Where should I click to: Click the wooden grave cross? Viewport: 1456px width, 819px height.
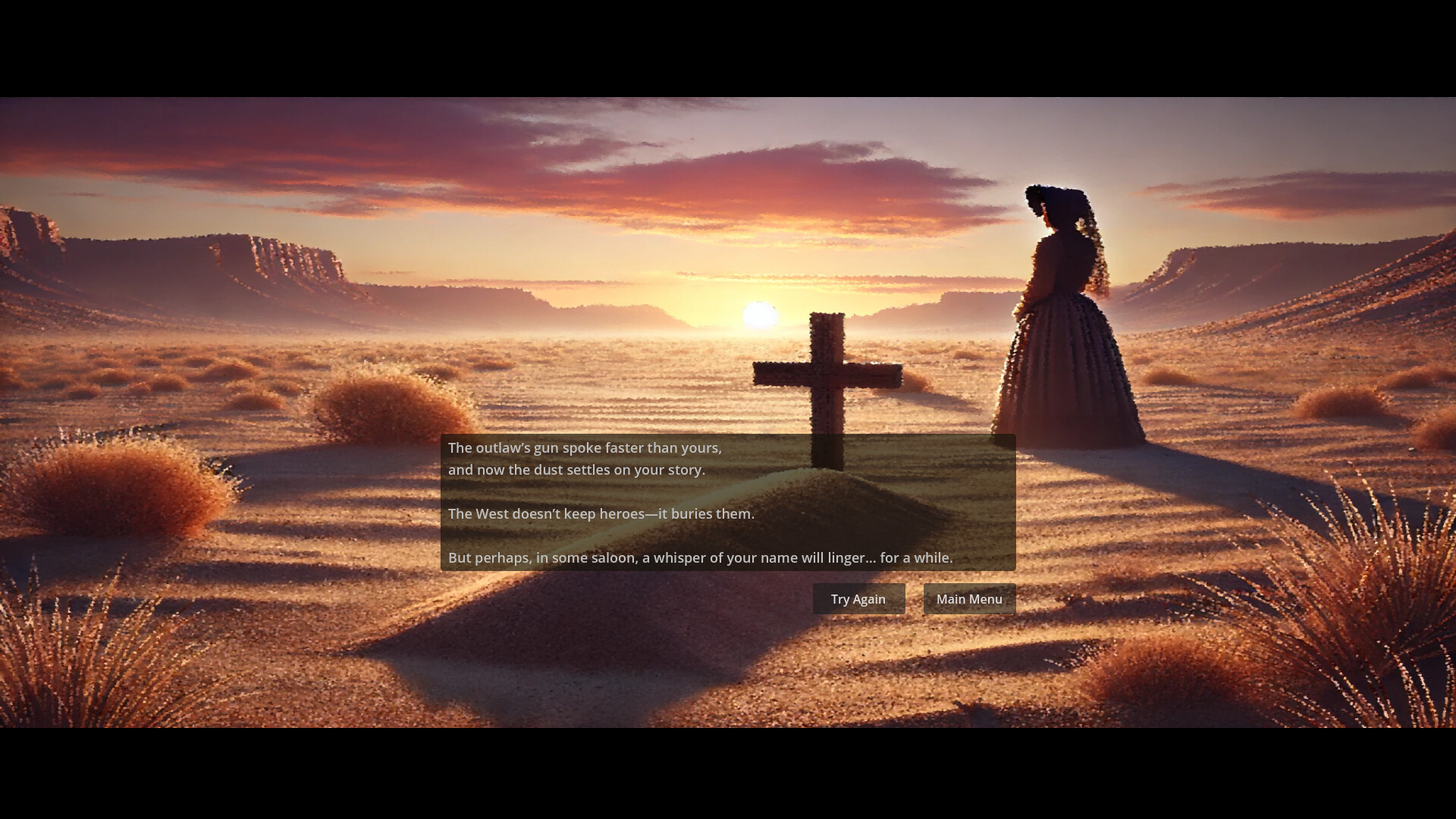[827, 372]
